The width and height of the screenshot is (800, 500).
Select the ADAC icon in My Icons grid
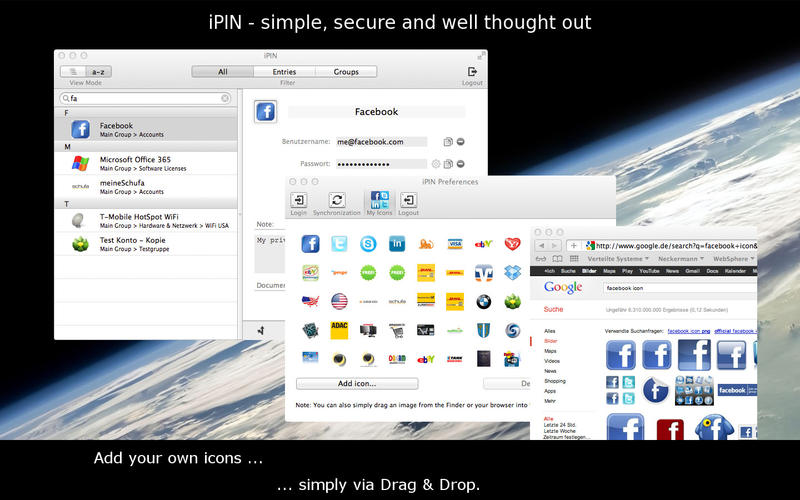coord(339,330)
